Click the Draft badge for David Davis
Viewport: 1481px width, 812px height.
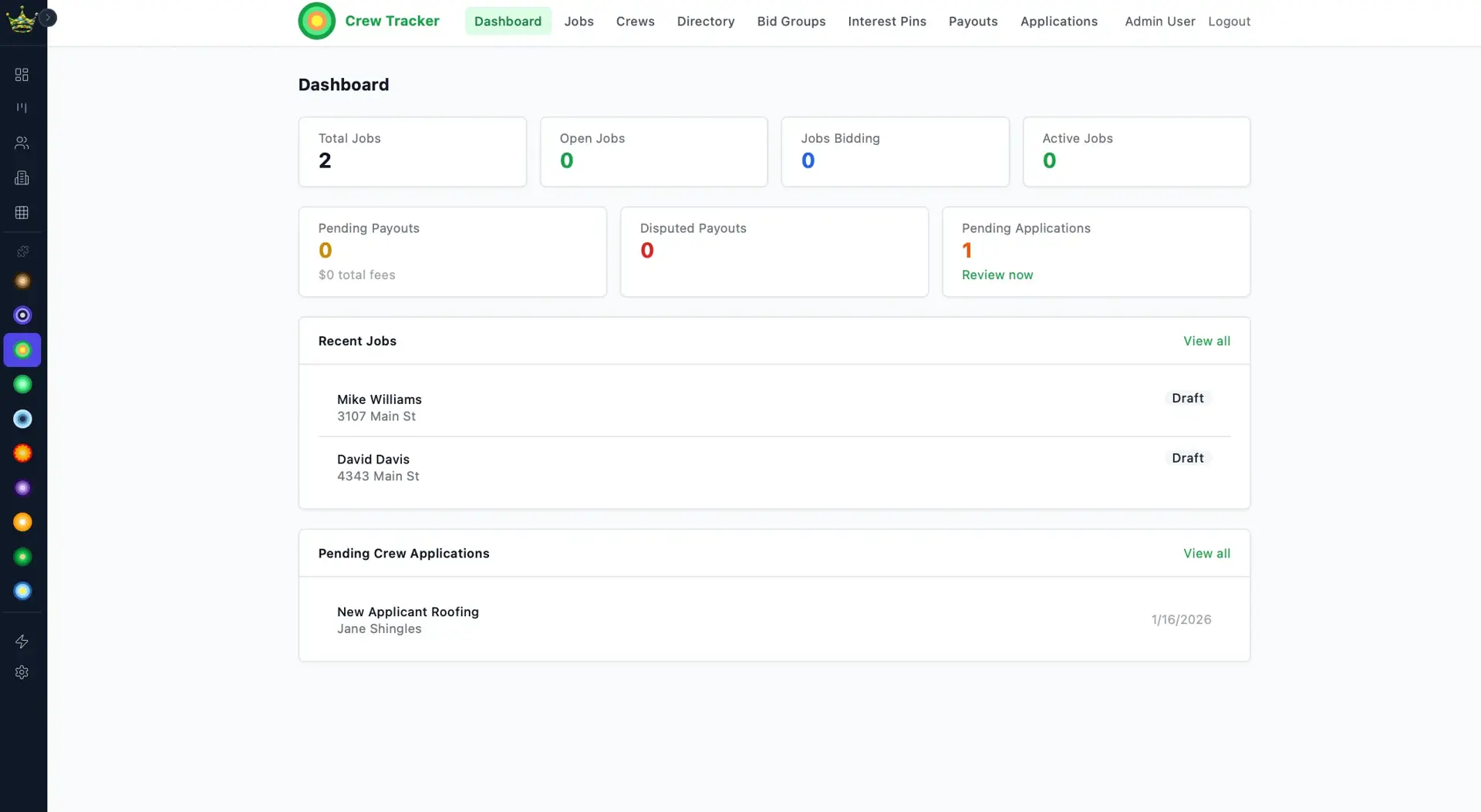point(1187,458)
